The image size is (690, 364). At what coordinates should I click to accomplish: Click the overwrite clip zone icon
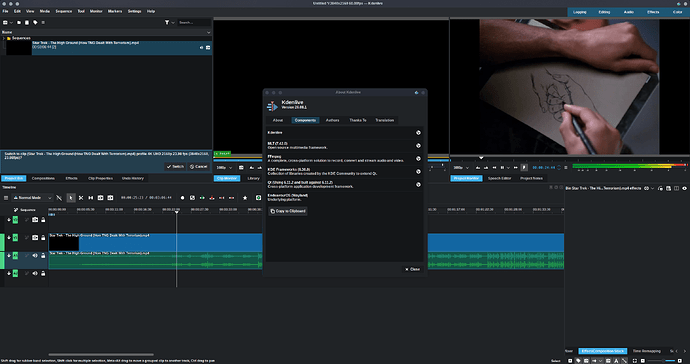pyautogui.click(x=212, y=198)
